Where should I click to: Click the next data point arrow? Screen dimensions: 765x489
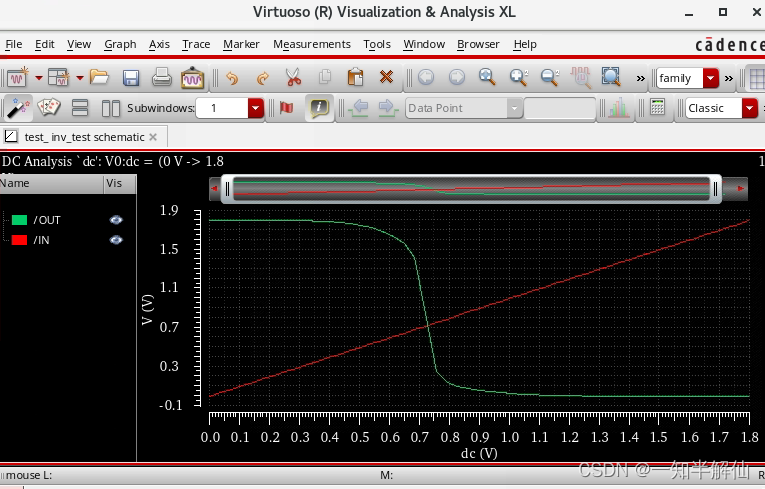388,107
